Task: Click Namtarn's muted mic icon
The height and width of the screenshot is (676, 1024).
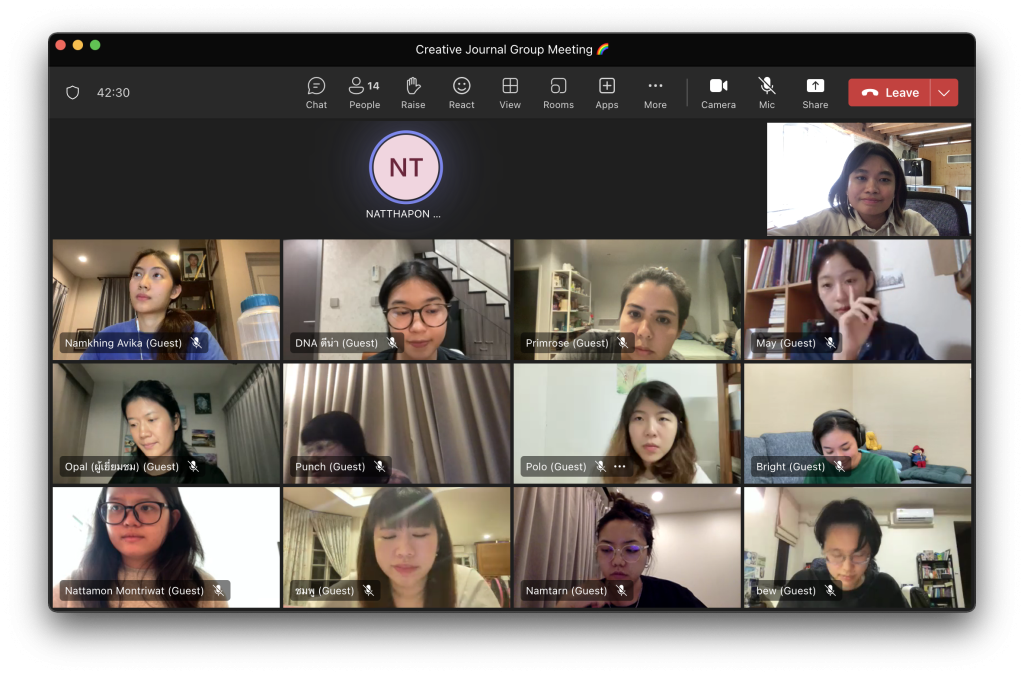Action: [622, 590]
